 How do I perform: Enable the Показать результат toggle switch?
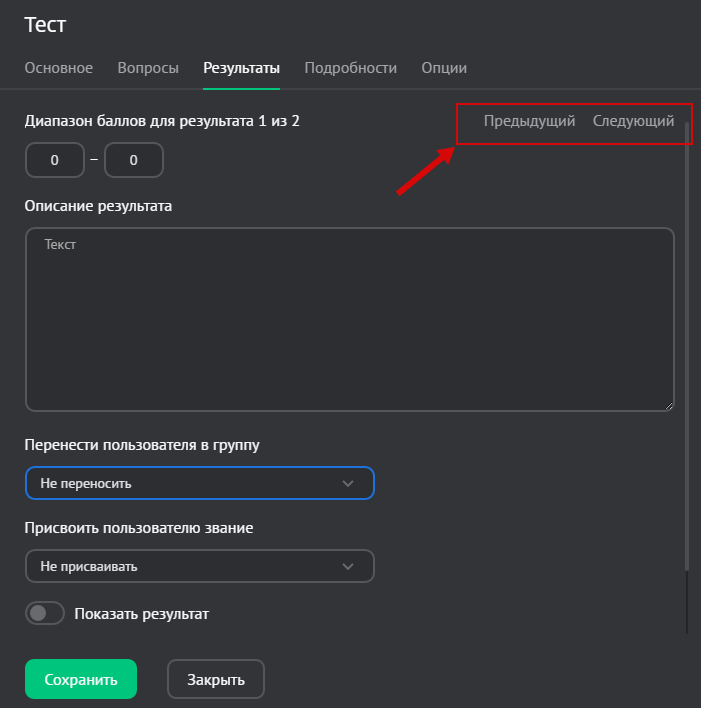pyautogui.click(x=44, y=614)
